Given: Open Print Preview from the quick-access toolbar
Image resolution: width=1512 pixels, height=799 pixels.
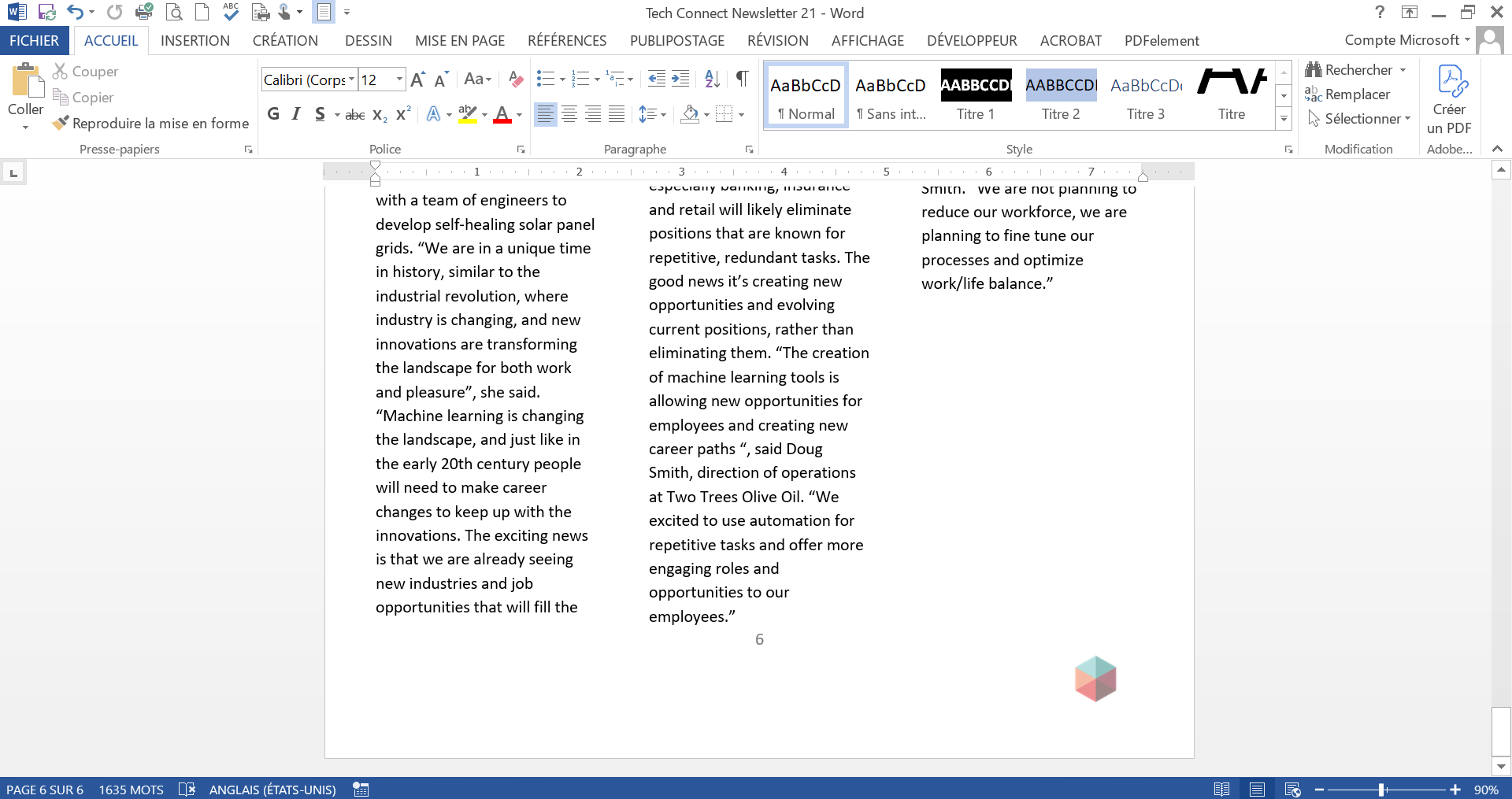Looking at the screenshot, I should click(x=174, y=12).
